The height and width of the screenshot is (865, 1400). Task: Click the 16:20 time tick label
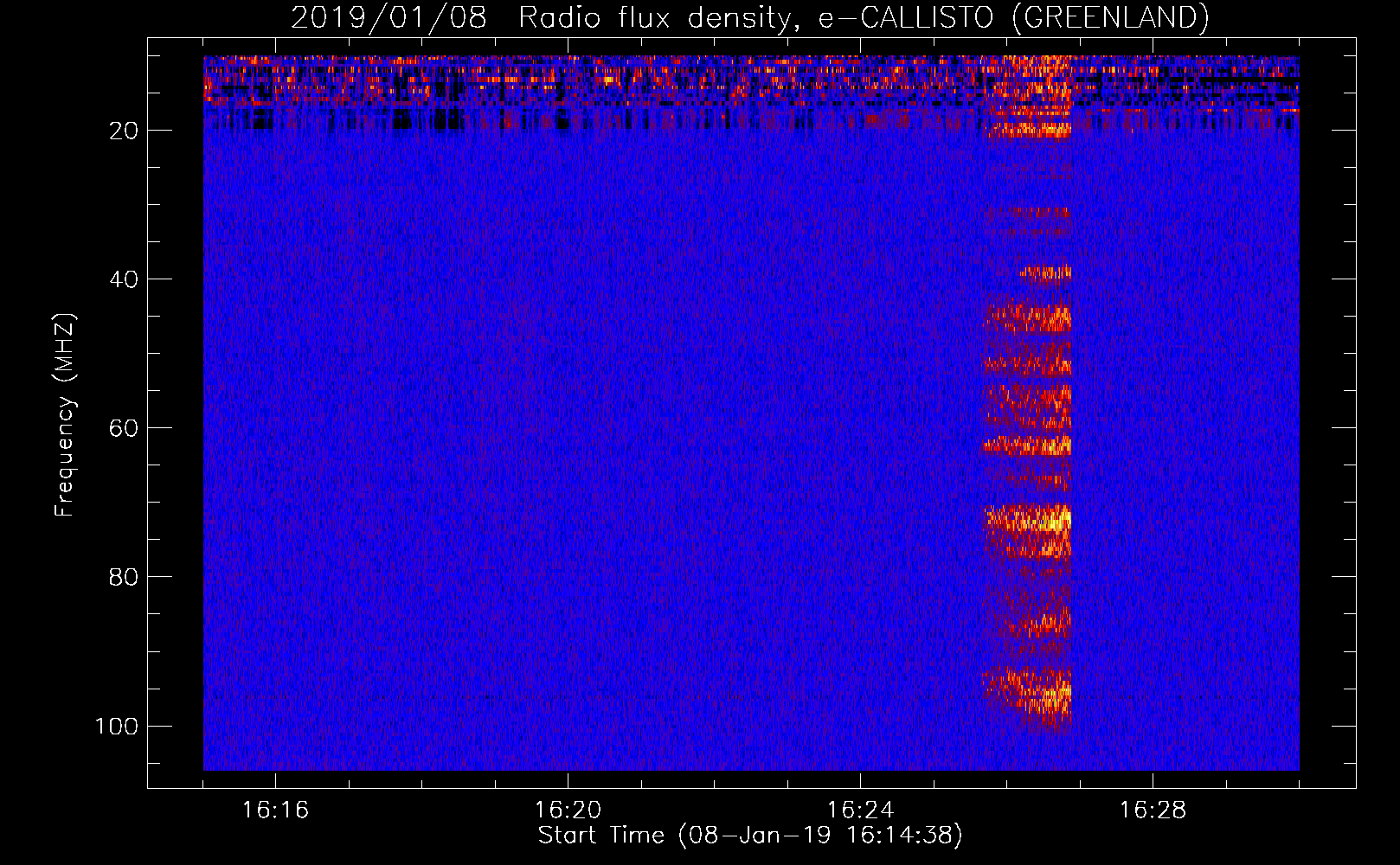(568, 811)
